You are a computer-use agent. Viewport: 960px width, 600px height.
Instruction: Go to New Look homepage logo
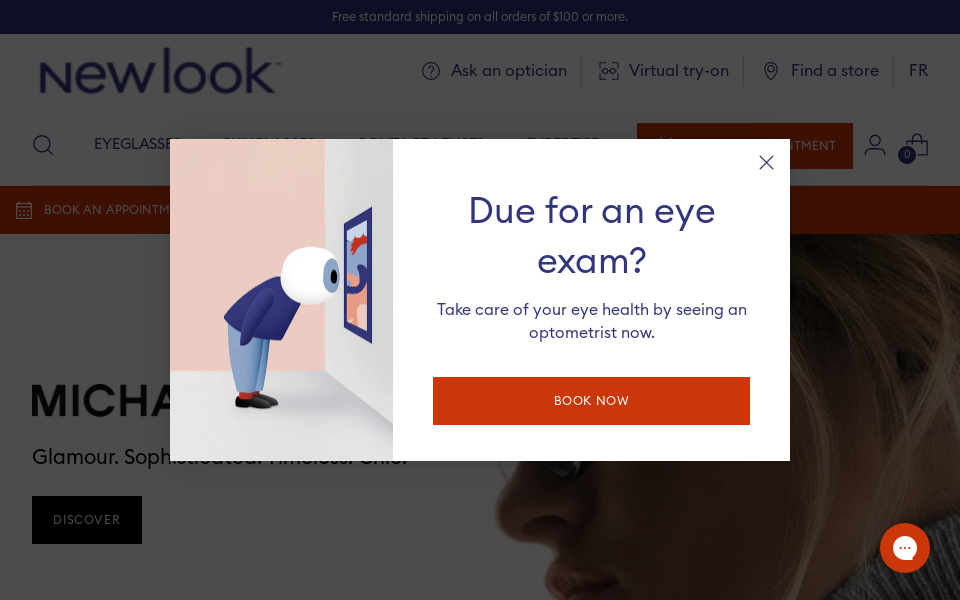point(160,71)
